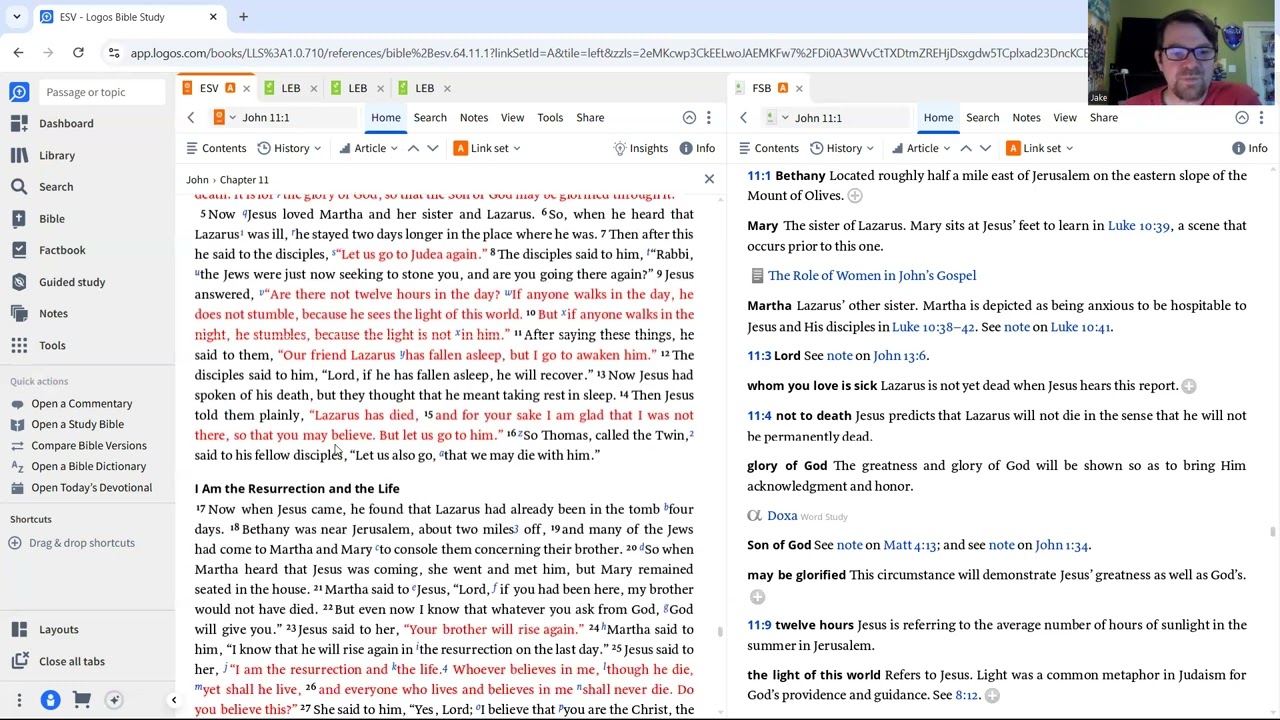Expand the Link set dropdown in FSB

tap(1041, 148)
